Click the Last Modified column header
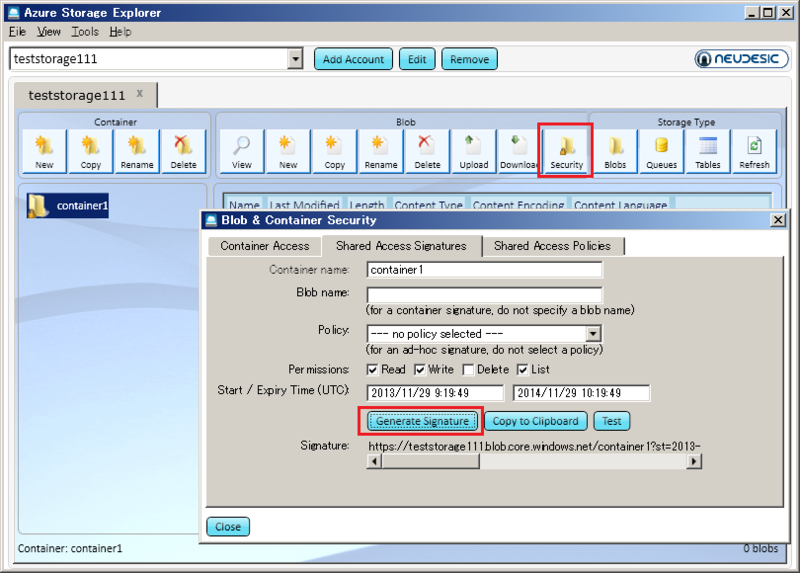This screenshot has height=573, width=800. click(x=305, y=205)
